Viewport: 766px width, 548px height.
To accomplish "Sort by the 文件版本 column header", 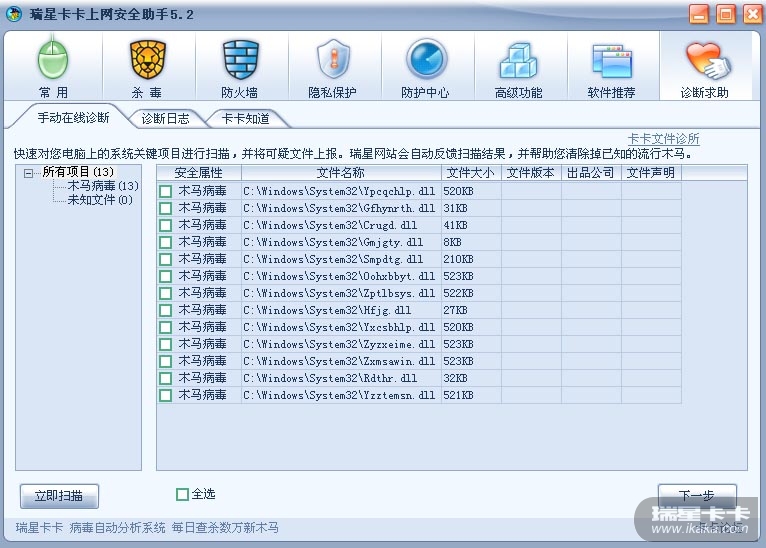I will [531, 173].
